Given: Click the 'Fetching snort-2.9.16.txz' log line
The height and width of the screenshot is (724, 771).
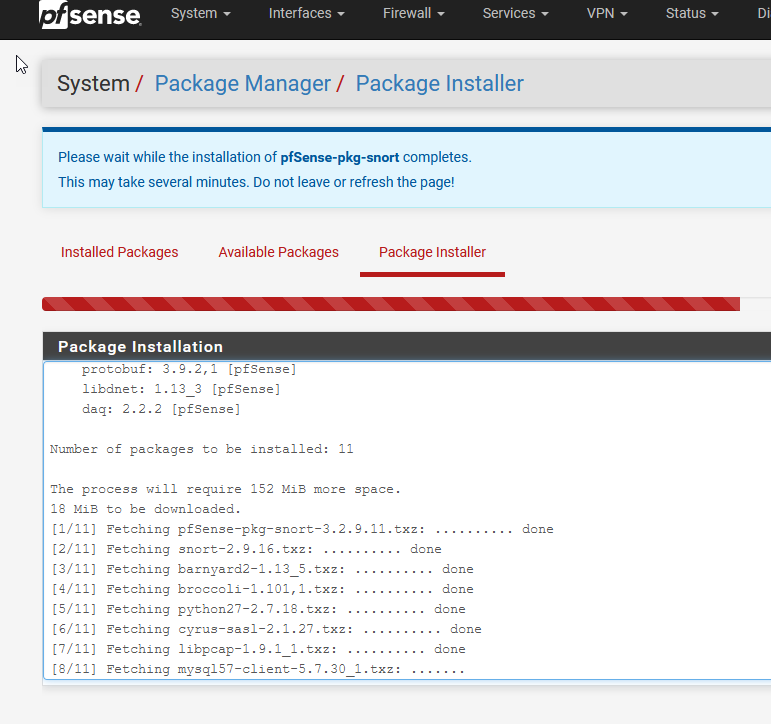Looking at the screenshot, I should click(247, 549).
